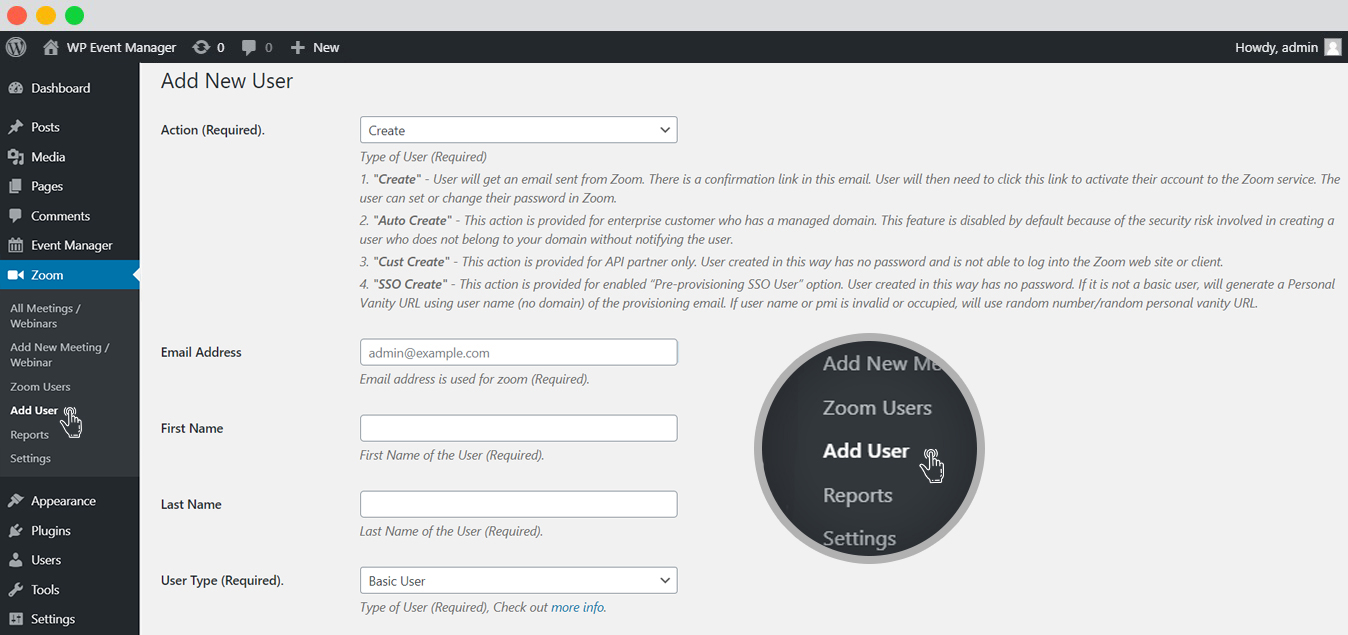
Task: Click the home icon beside WP Event Manager
Action: [x=51, y=47]
